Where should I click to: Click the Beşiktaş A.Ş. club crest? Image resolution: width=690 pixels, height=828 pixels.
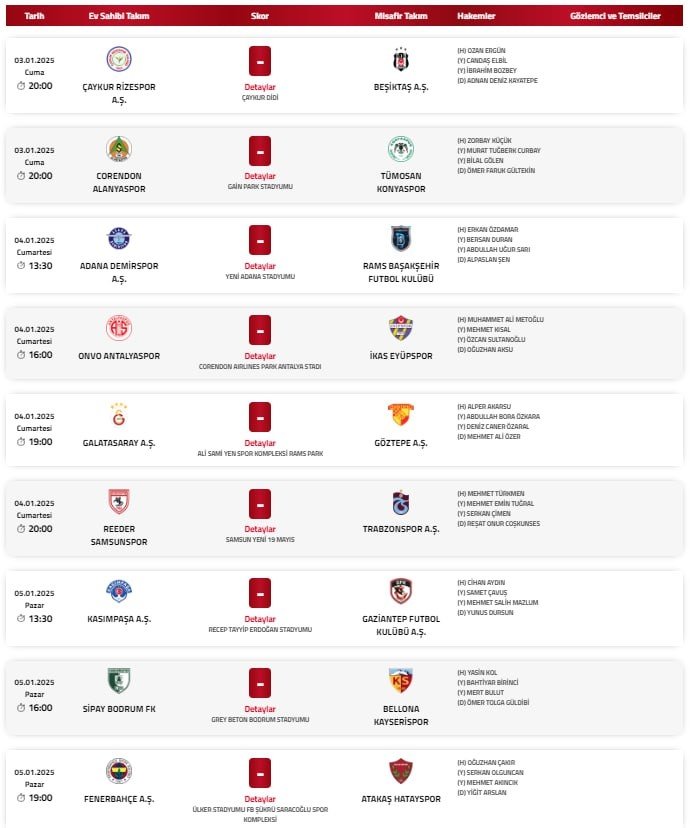400,60
